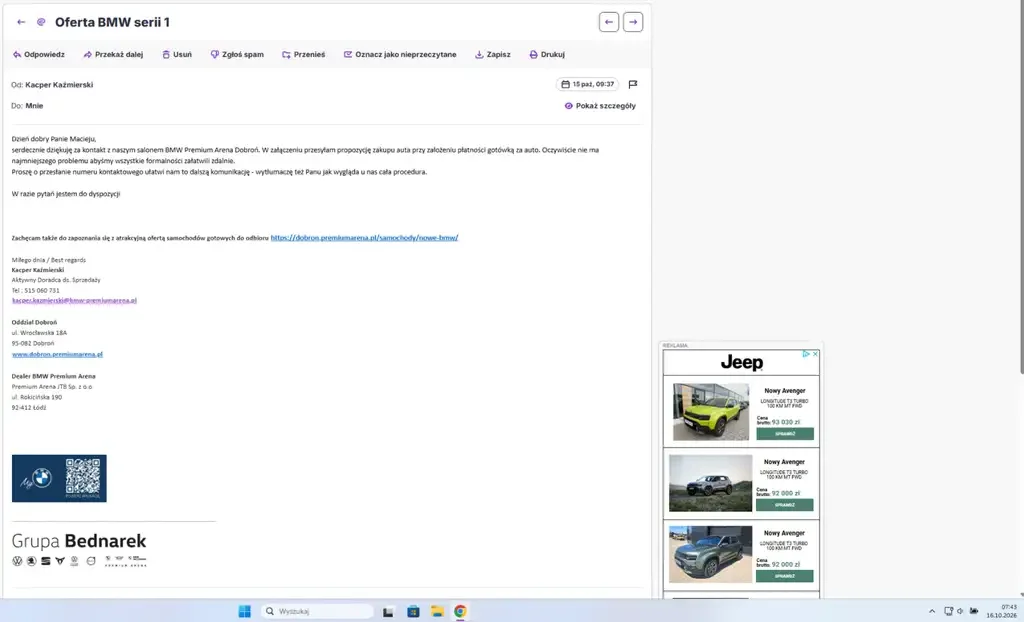
Task: Toggle the flag on this message
Action: click(633, 84)
